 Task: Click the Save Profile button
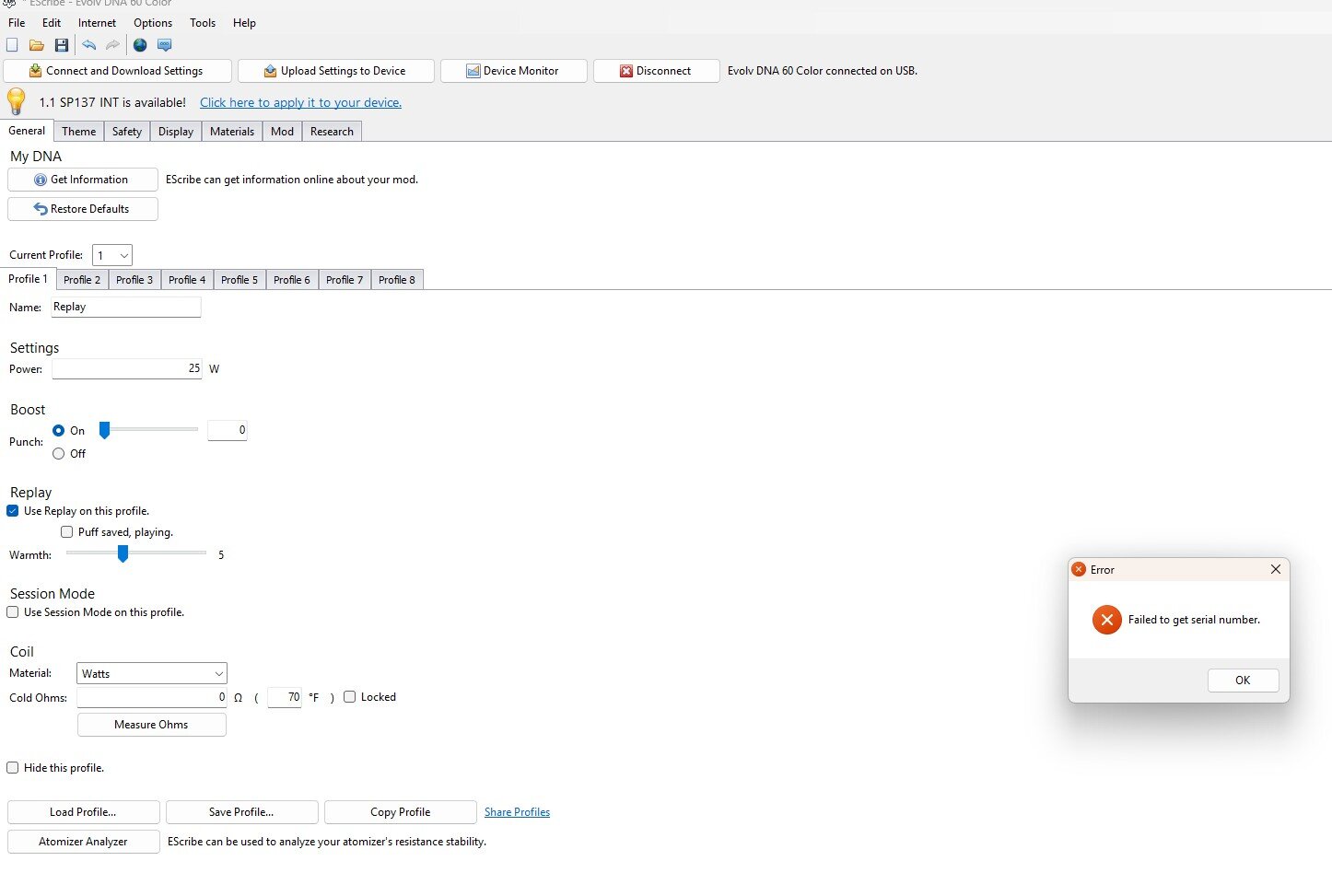(242, 812)
